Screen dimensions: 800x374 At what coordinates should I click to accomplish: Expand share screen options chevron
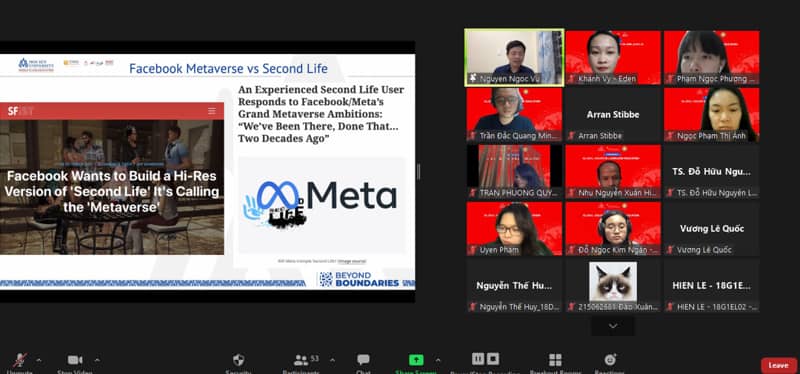coord(438,360)
